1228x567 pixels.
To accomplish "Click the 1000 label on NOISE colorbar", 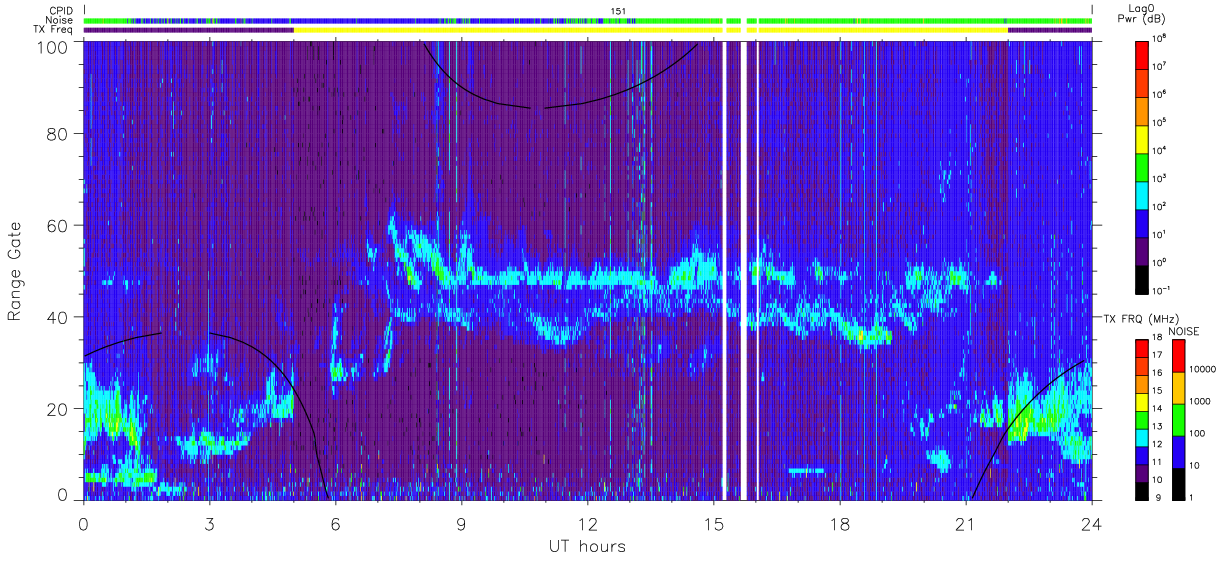I will point(1198,402).
